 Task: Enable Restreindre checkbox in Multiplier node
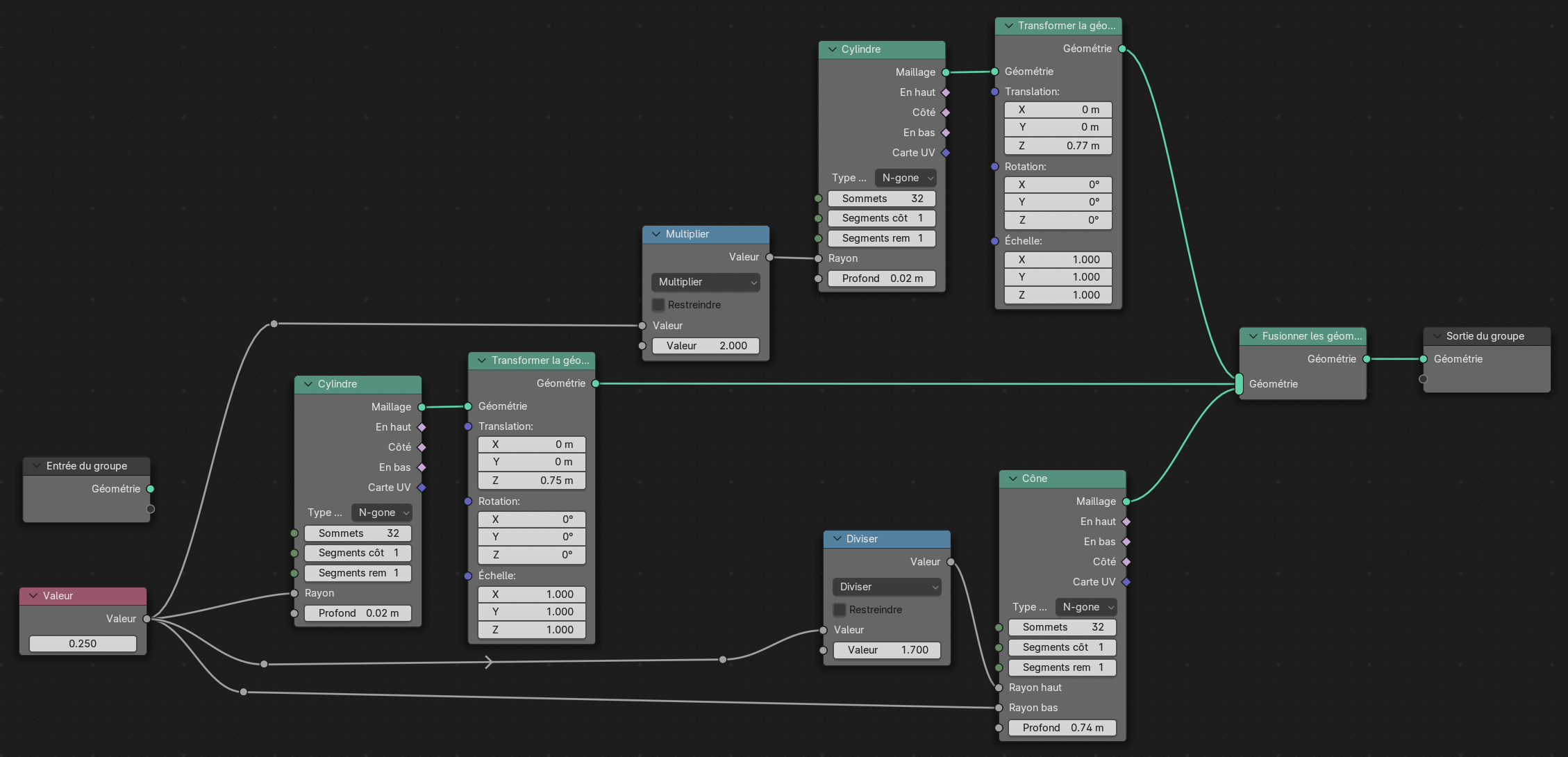tap(658, 305)
